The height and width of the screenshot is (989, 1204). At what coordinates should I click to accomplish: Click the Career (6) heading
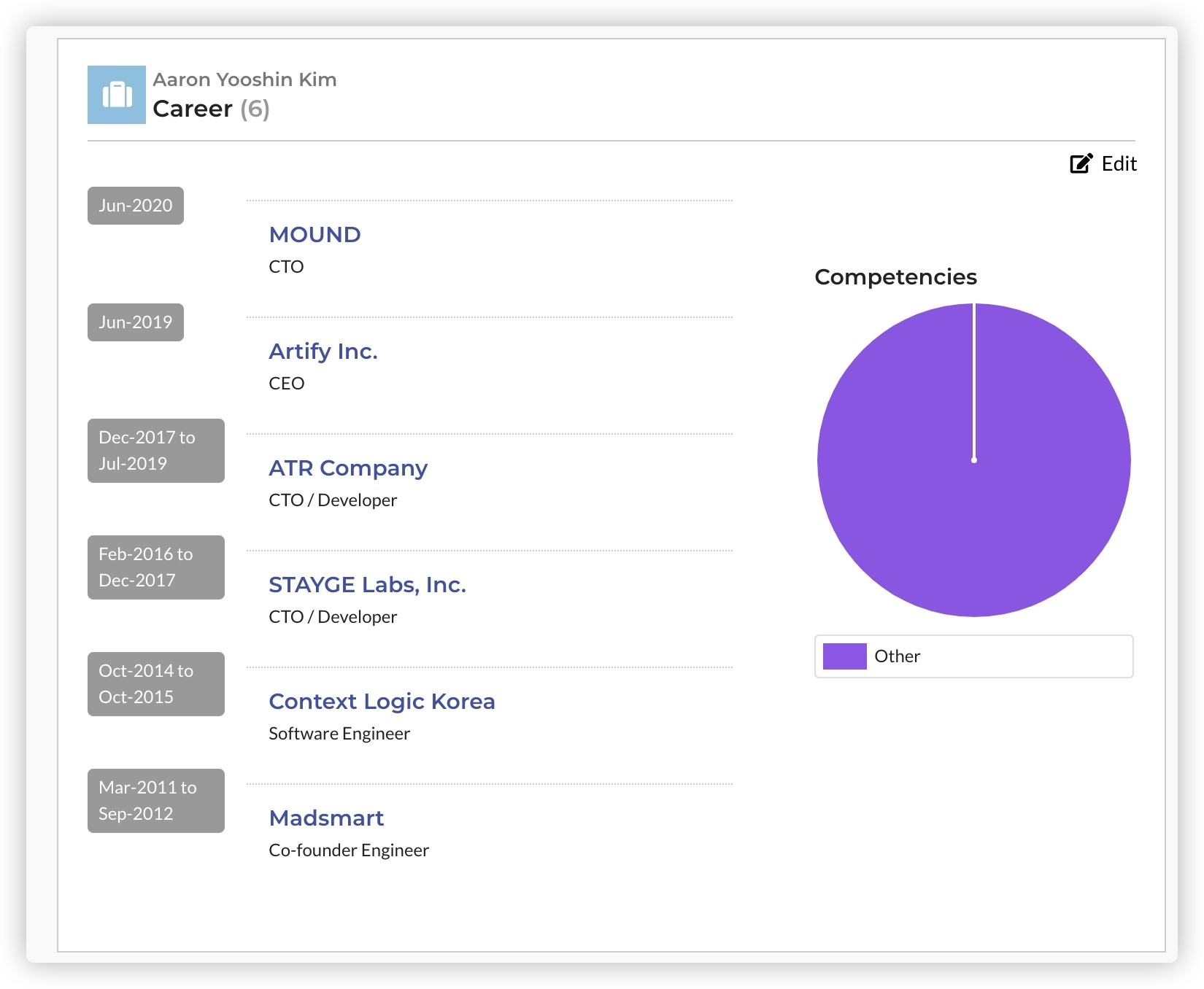pos(211,109)
